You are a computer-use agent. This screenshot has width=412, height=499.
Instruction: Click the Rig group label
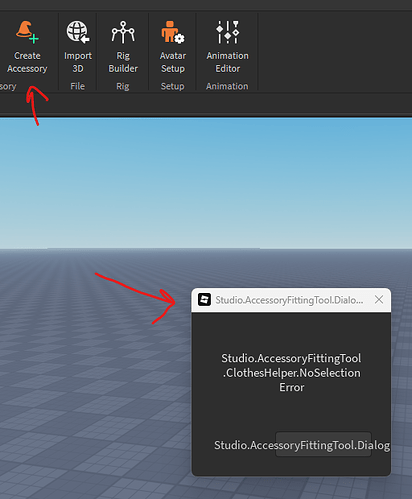click(123, 86)
